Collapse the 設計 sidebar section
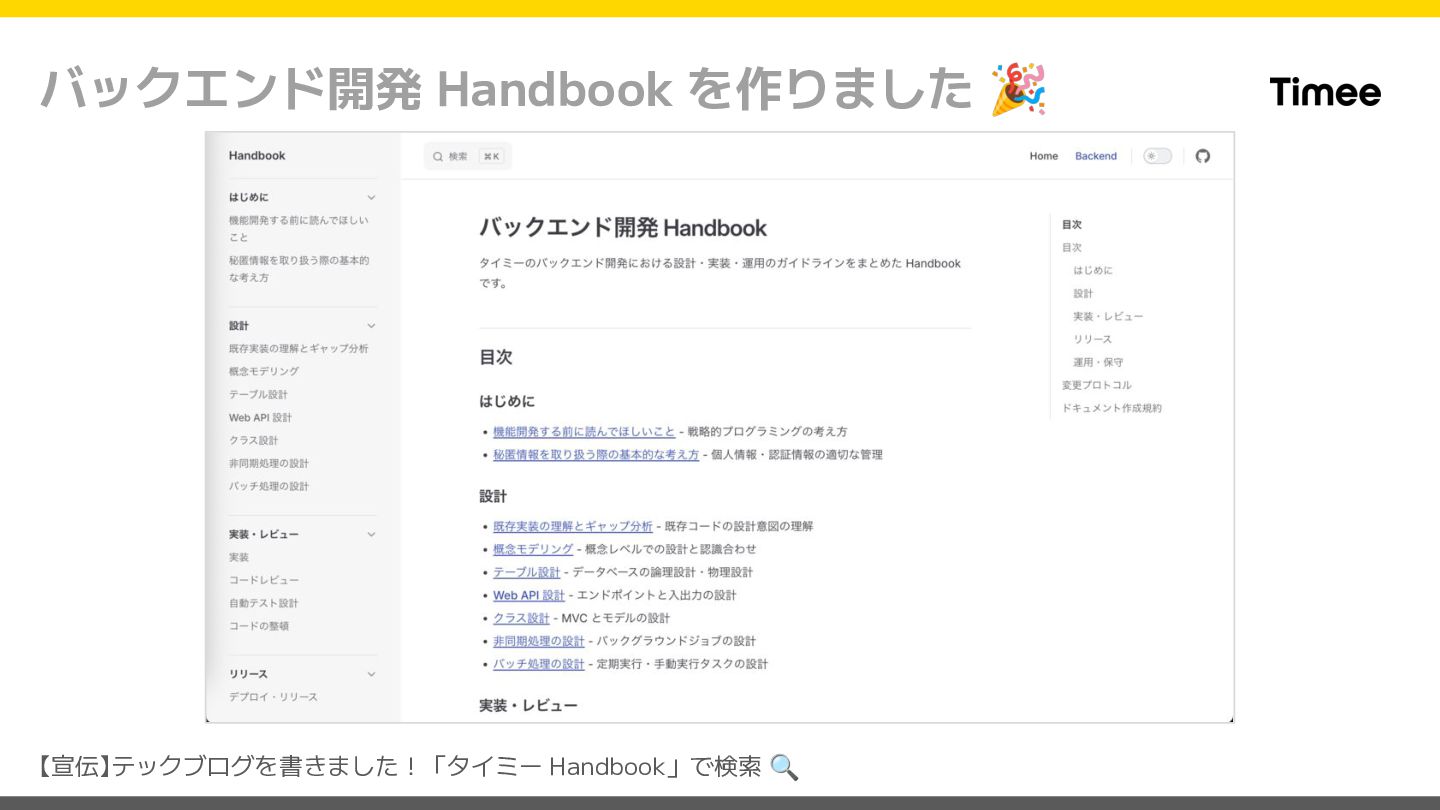This screenshot has width=1440, height=810. tap(371, 326)
